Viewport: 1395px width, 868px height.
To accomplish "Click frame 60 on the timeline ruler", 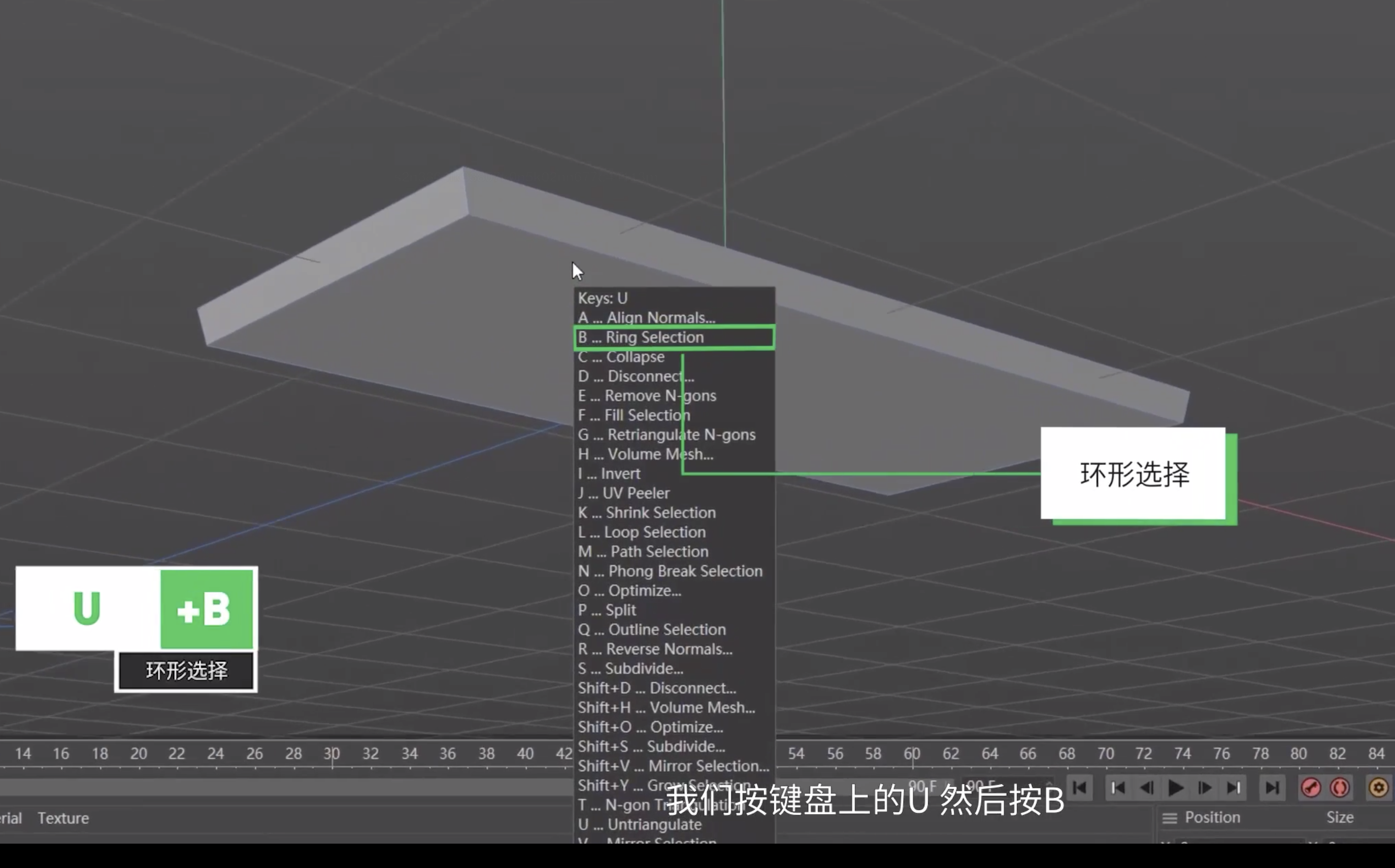I will tap(912, 753).
